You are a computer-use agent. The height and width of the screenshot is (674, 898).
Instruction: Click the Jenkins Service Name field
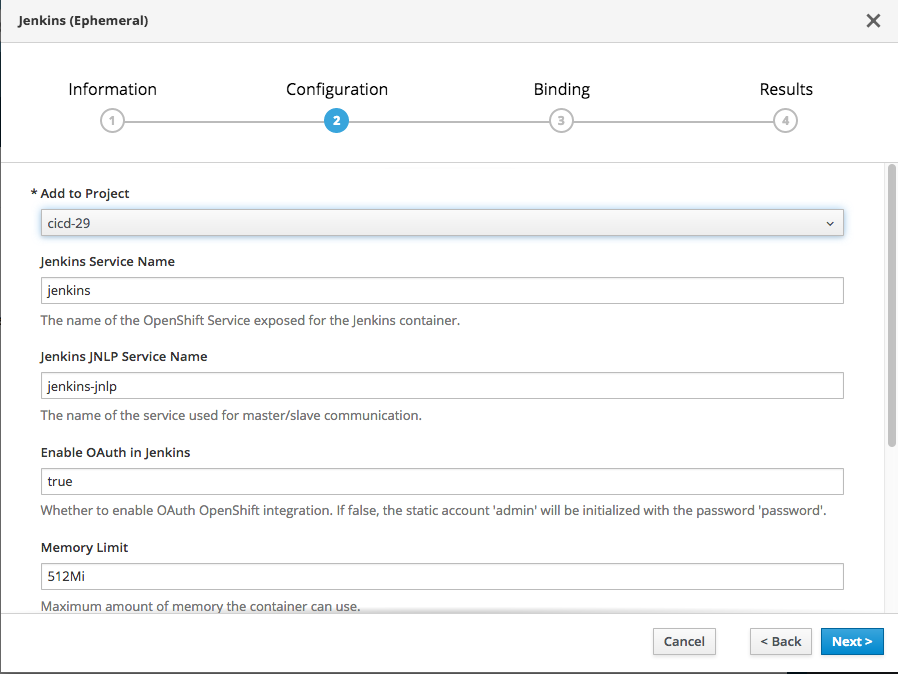point(442,290)
